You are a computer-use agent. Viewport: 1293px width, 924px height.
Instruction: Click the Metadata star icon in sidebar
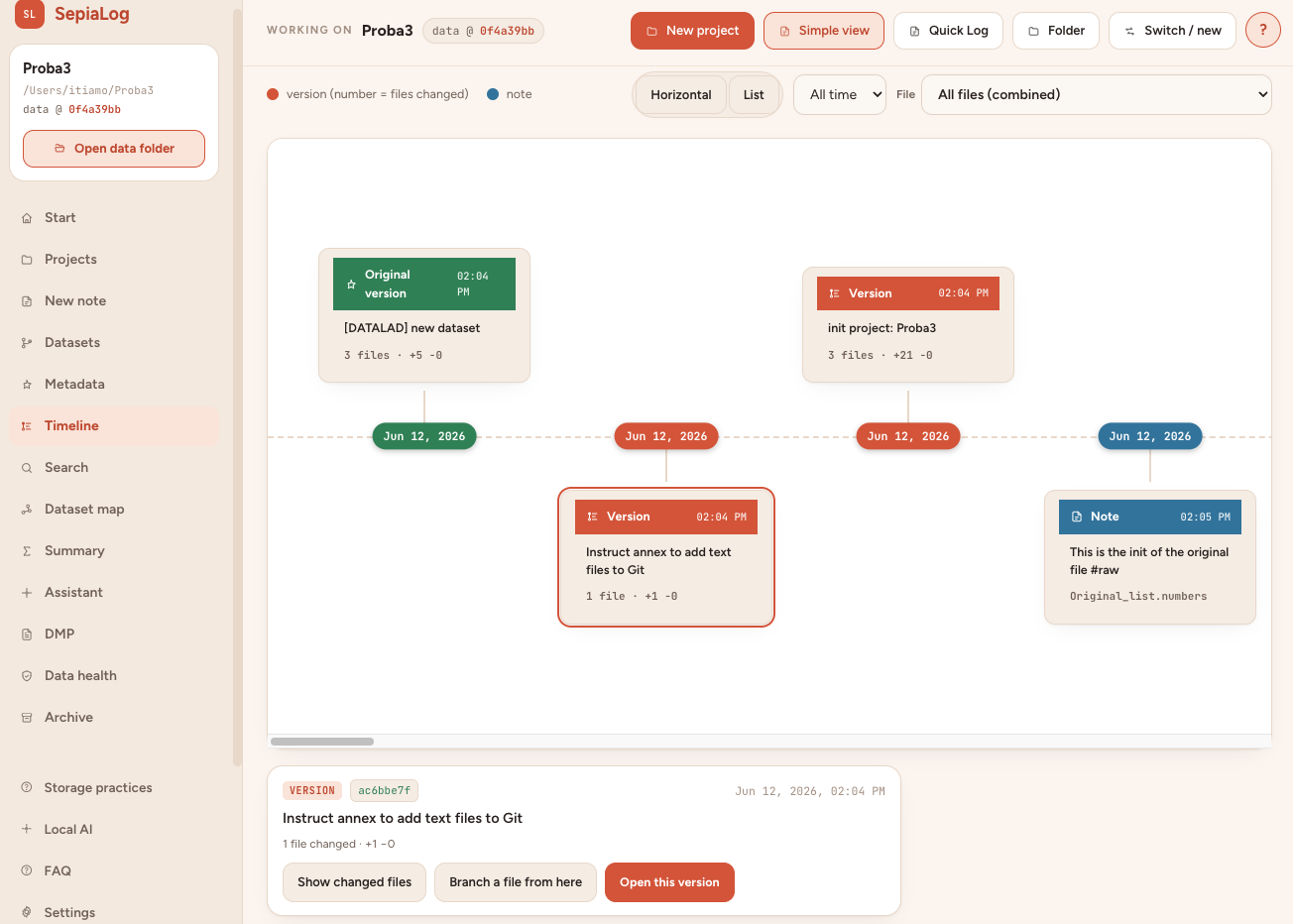(x=27, y=385)
